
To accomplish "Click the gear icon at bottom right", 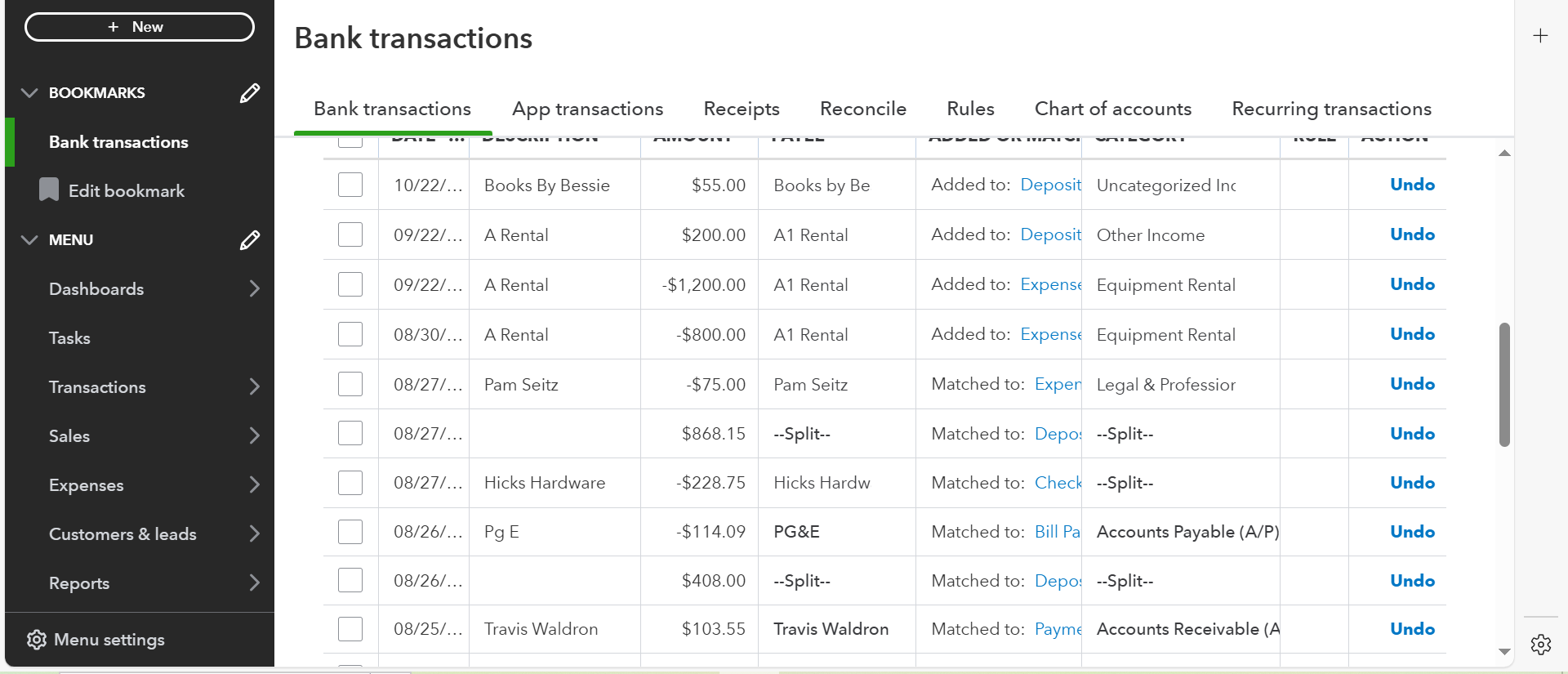I will click(1541, 645).
